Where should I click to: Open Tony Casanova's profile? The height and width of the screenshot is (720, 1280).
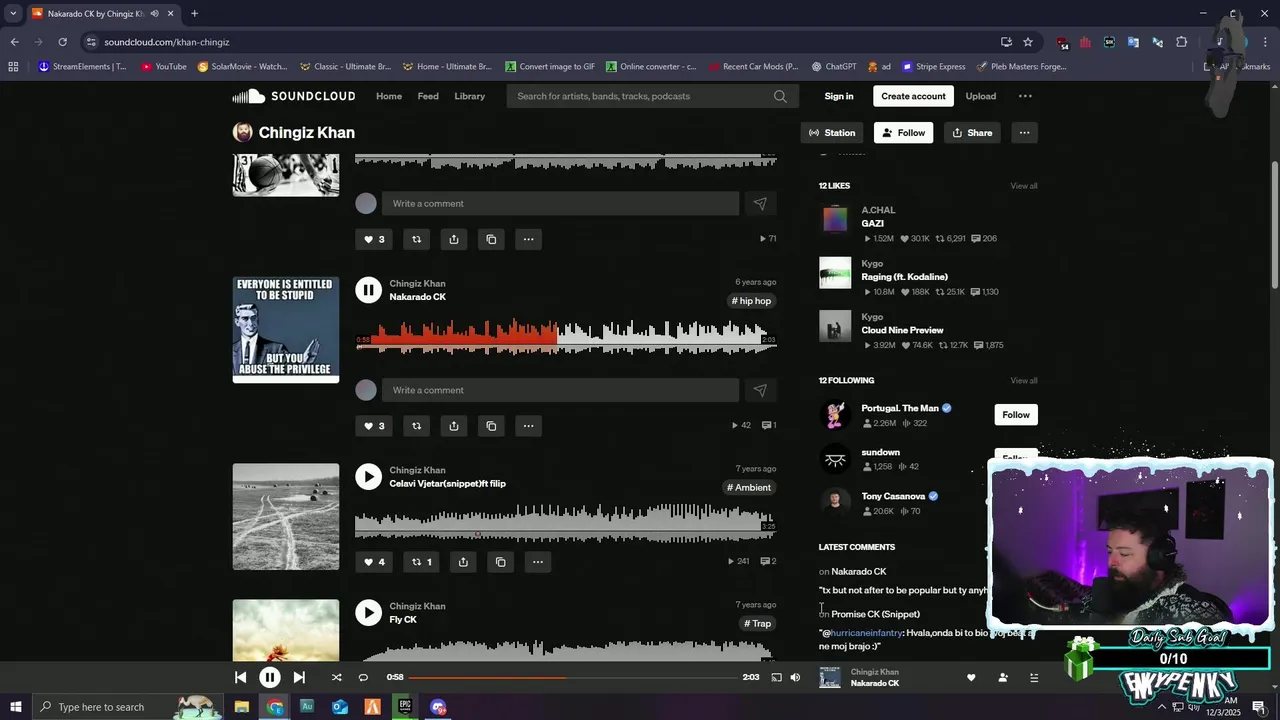892,496
